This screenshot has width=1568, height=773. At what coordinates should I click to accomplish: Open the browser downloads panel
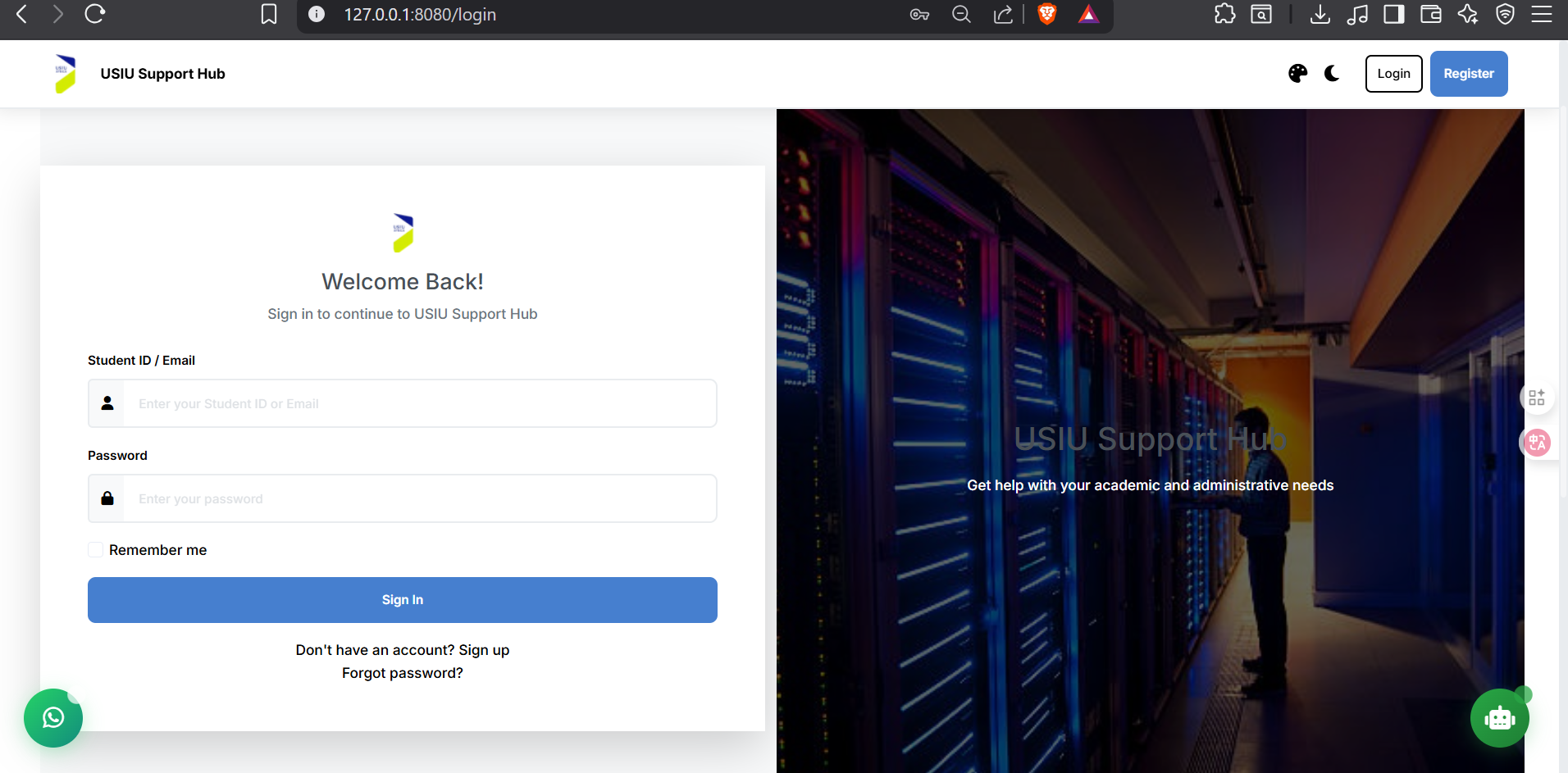[1320, 14]
